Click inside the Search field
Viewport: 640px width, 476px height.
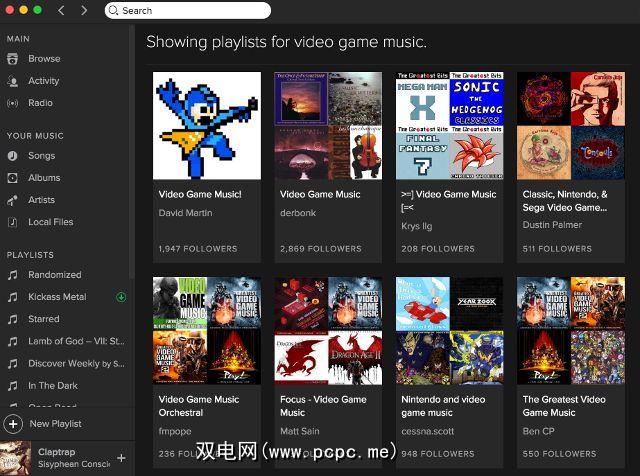coord(188,10)
